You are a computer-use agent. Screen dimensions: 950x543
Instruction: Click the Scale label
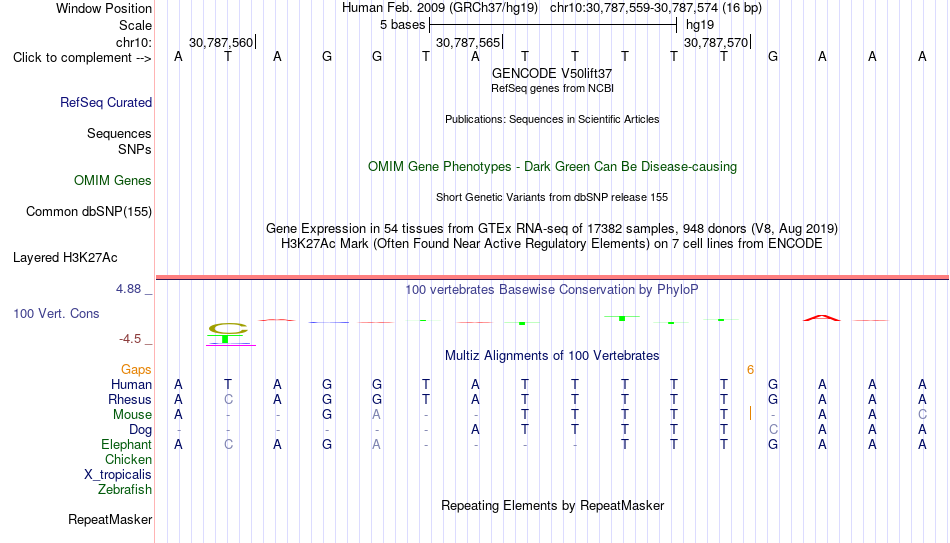coord(135,25)
